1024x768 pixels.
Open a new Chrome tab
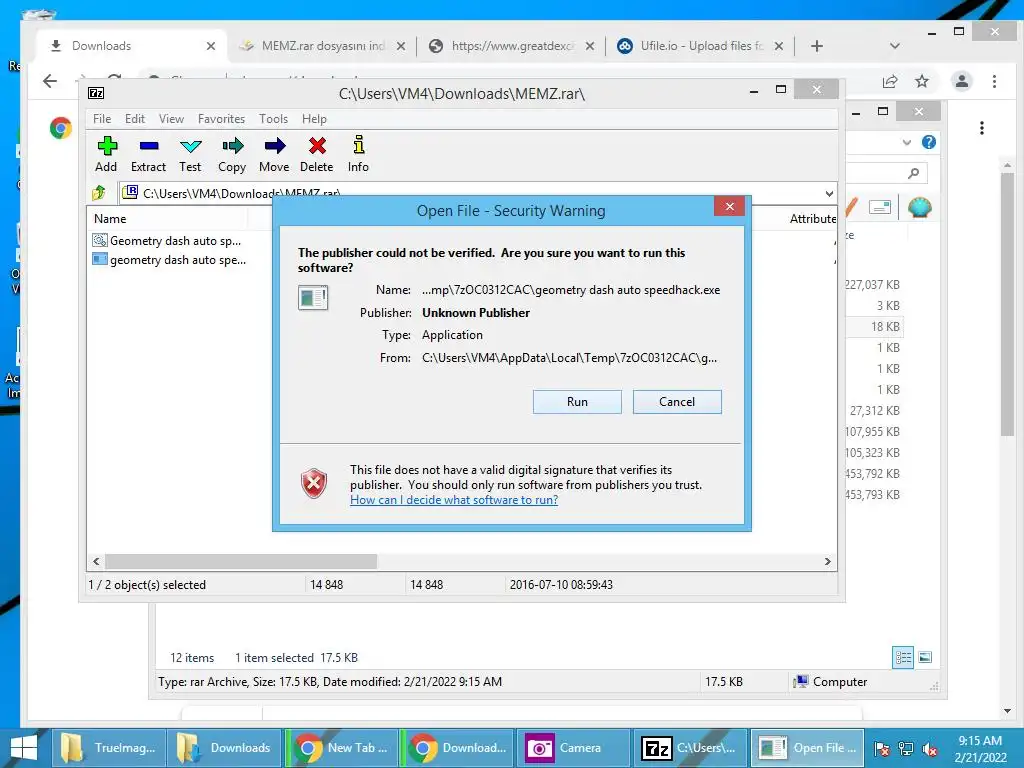click(816, 46)
